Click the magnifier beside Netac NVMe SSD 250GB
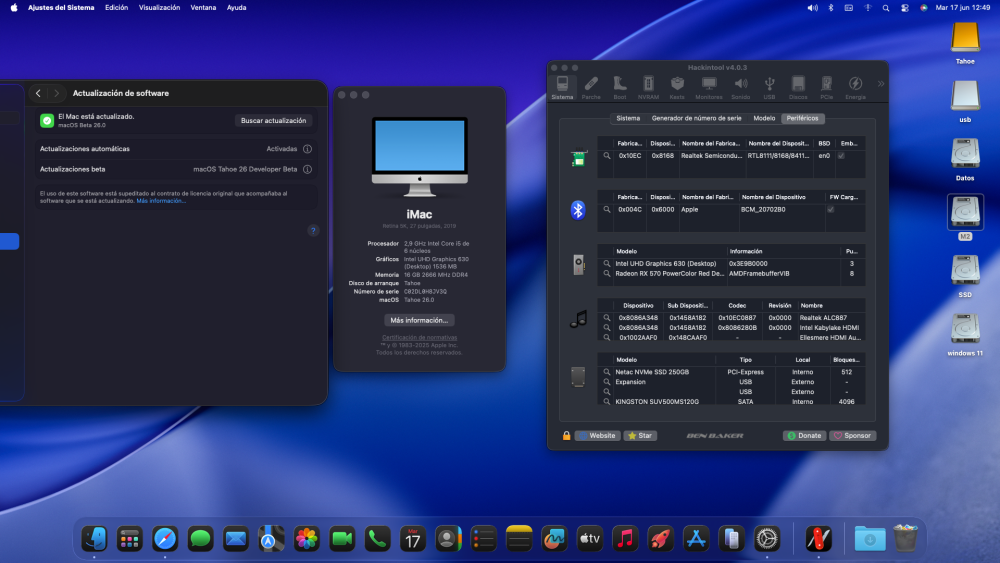1000x563 pixels. 607,372
